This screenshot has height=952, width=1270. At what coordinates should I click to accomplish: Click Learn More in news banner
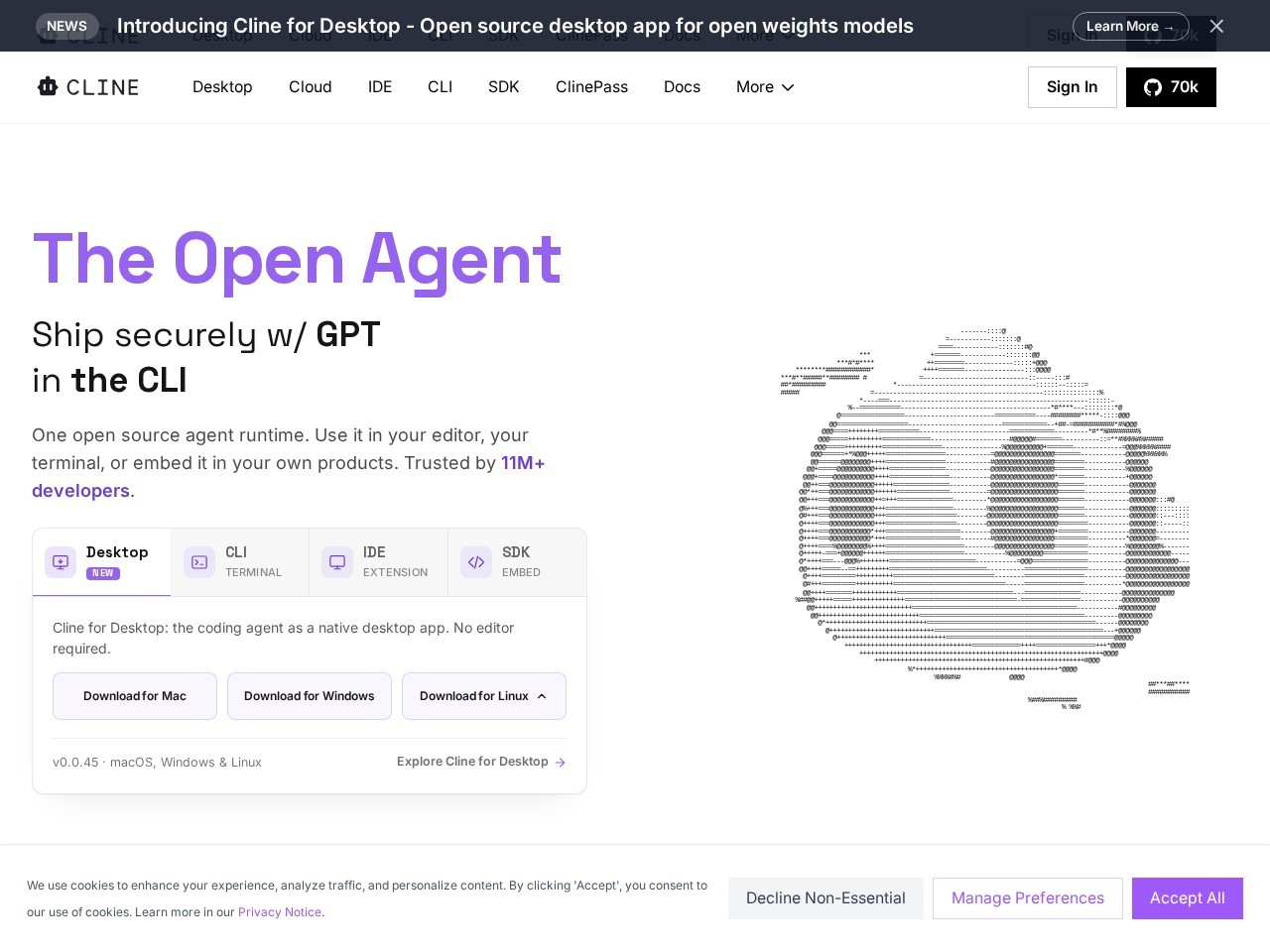[1130, 27]
